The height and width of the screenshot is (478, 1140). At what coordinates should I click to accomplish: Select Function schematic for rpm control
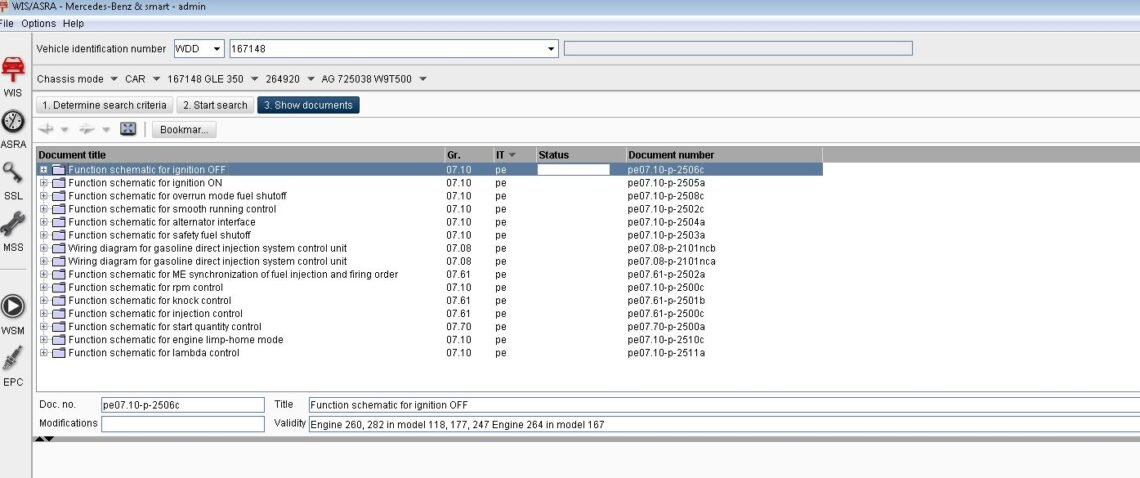tap(145, 287)
